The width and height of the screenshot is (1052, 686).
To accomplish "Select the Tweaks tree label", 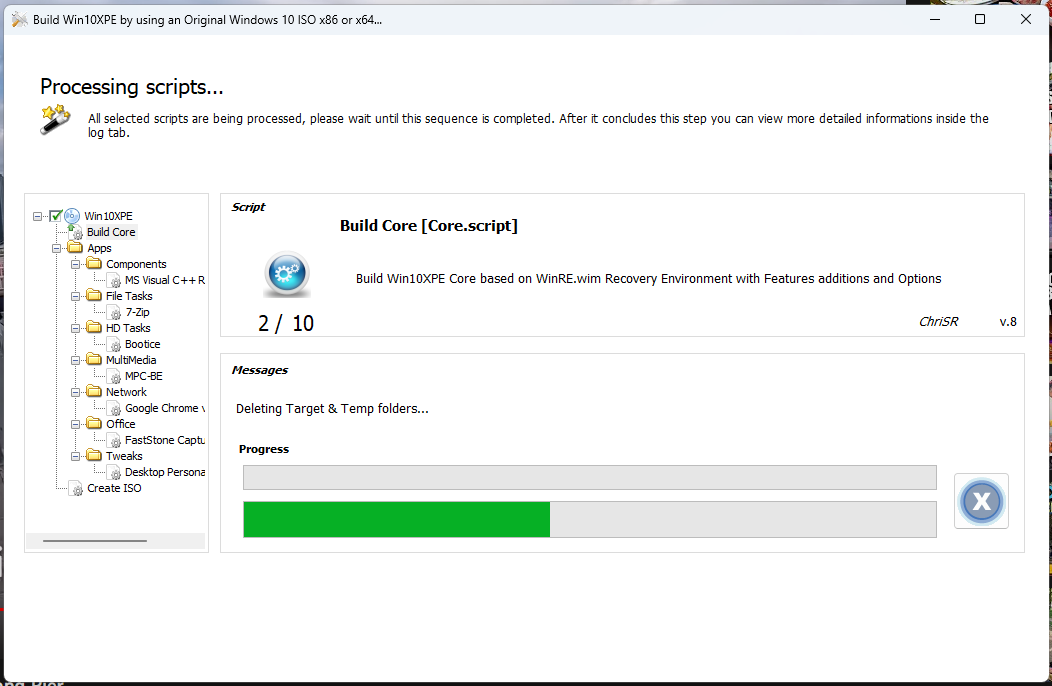I will click(x=124, y=456).
